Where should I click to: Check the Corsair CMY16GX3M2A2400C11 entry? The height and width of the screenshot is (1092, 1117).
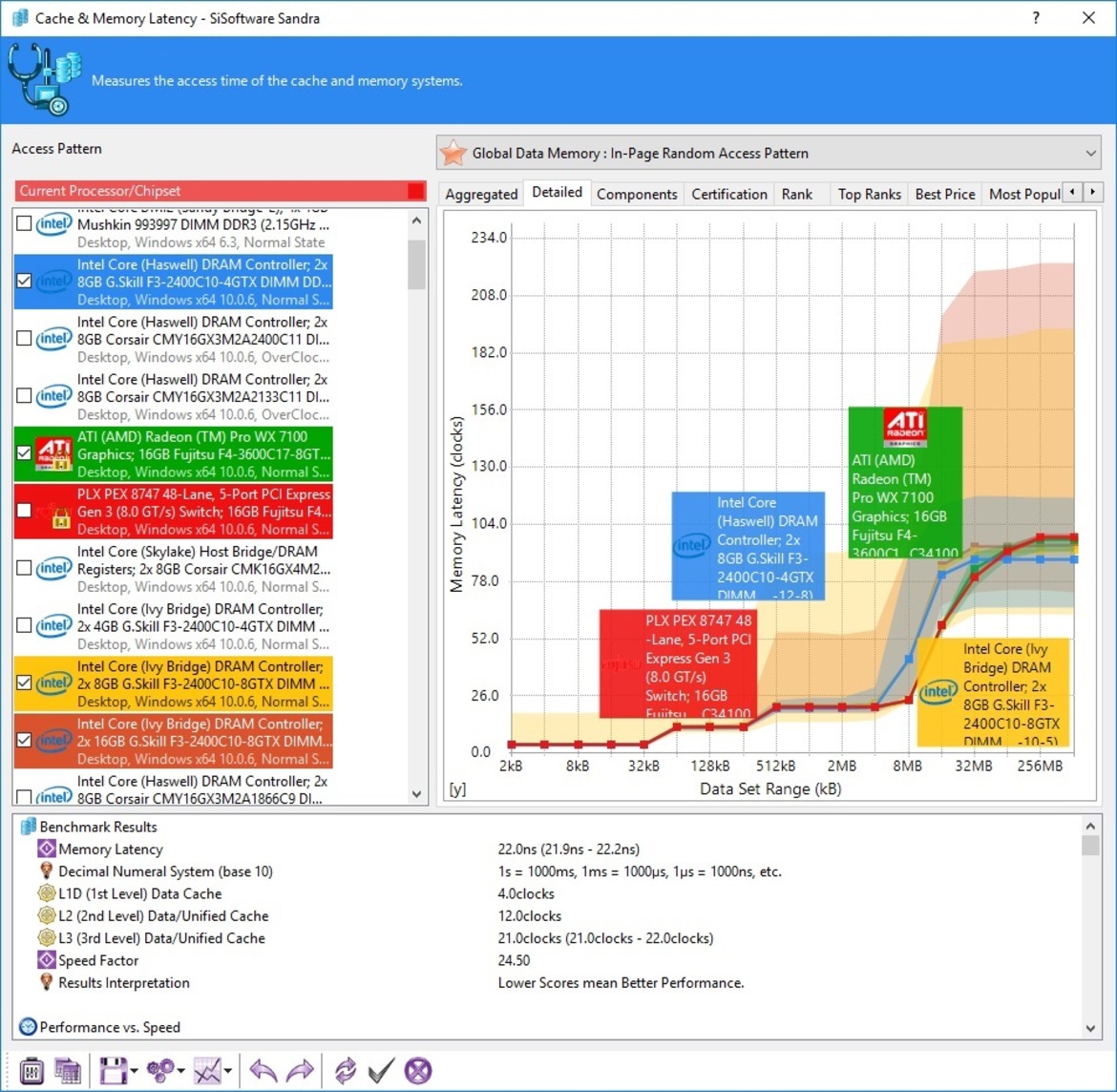pyautogui.click(x=24, y=338)
